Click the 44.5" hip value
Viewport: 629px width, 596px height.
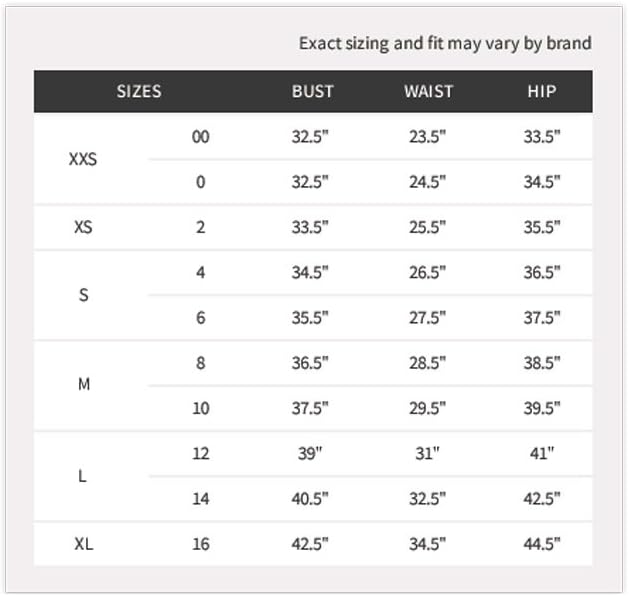click(x=542, y=544)
